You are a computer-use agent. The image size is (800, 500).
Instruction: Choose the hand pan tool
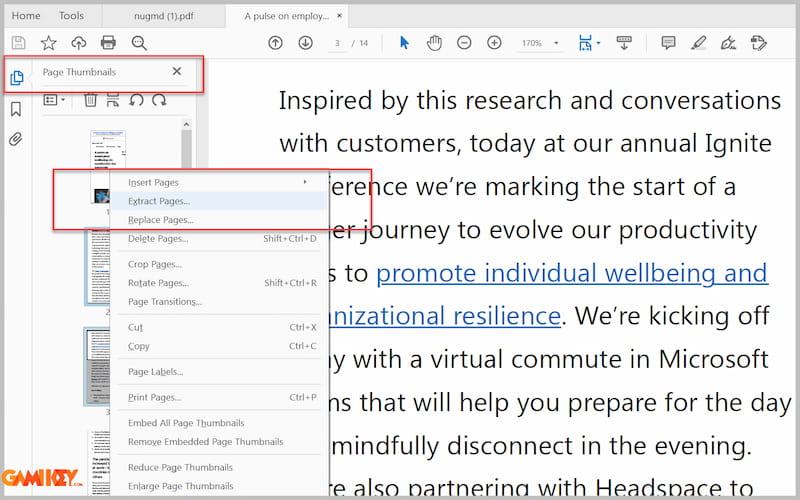click(434, 43)
